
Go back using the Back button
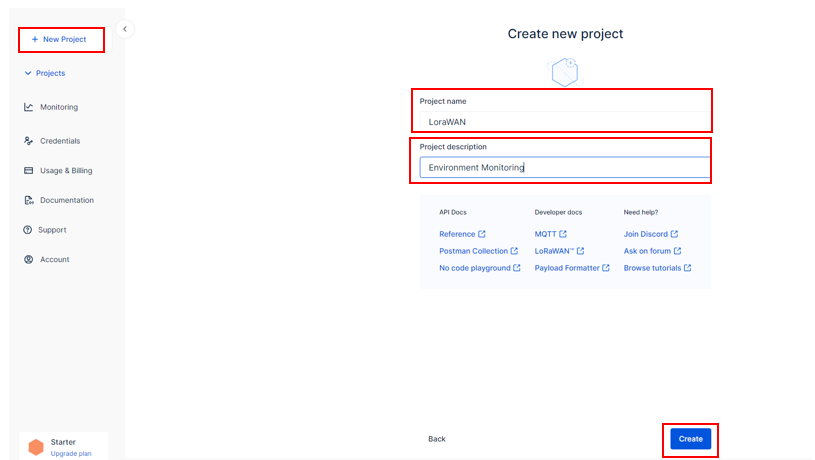(436, 439)
